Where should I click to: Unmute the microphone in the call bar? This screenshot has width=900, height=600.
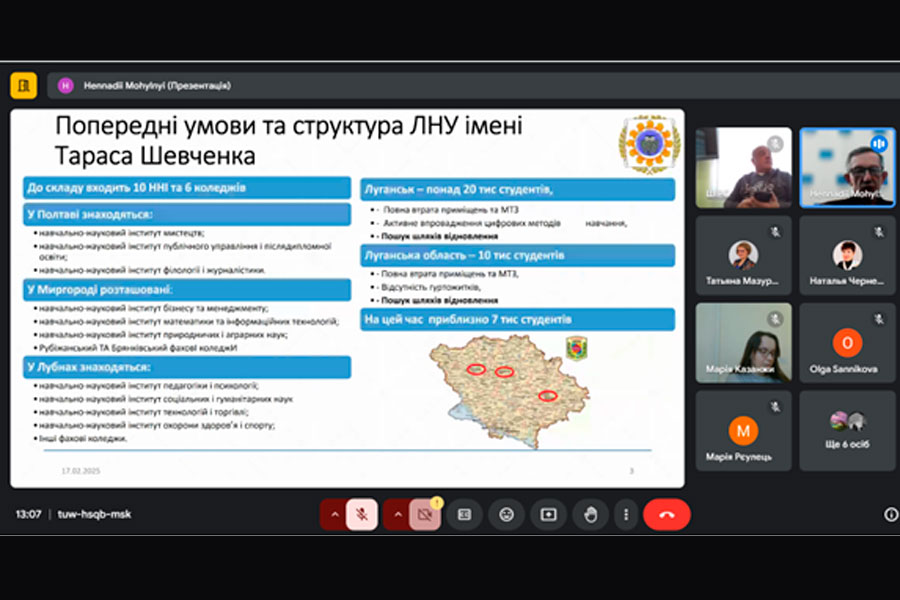(362, 514)
